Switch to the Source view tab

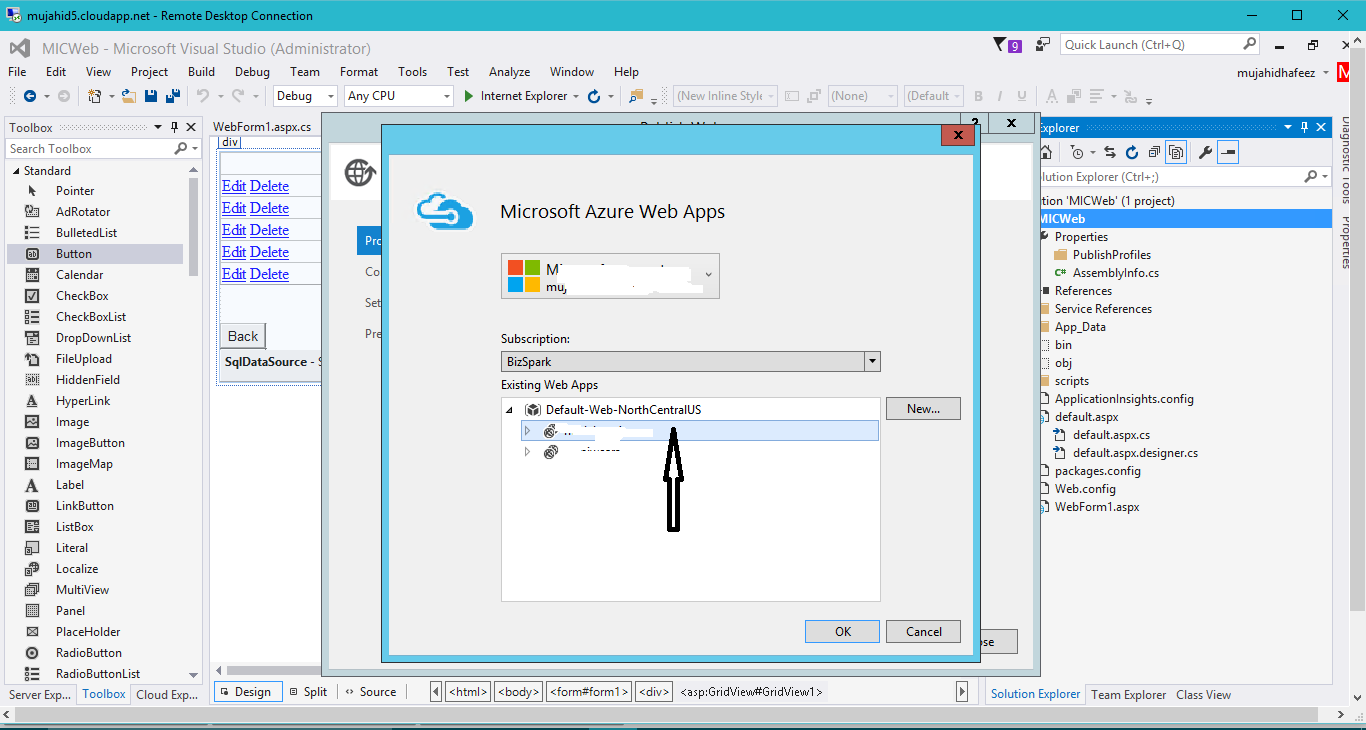coord(370,692)
